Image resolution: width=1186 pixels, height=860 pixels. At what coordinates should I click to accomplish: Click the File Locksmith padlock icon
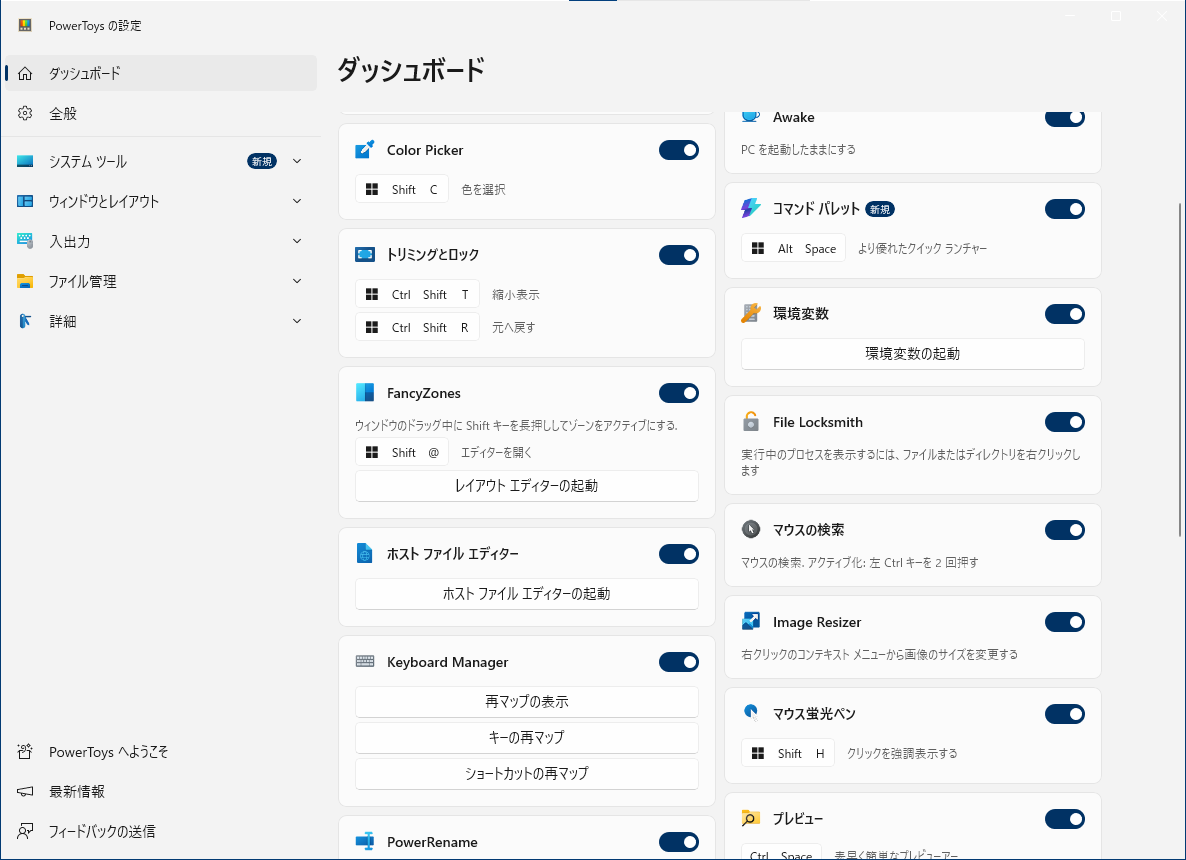tap(751, 421)
